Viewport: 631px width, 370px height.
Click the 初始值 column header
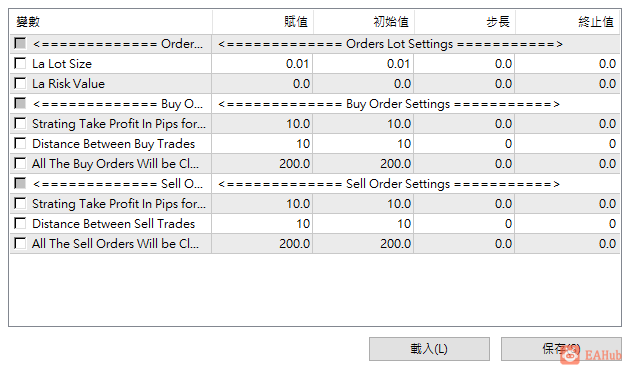(x=364, y=22)
